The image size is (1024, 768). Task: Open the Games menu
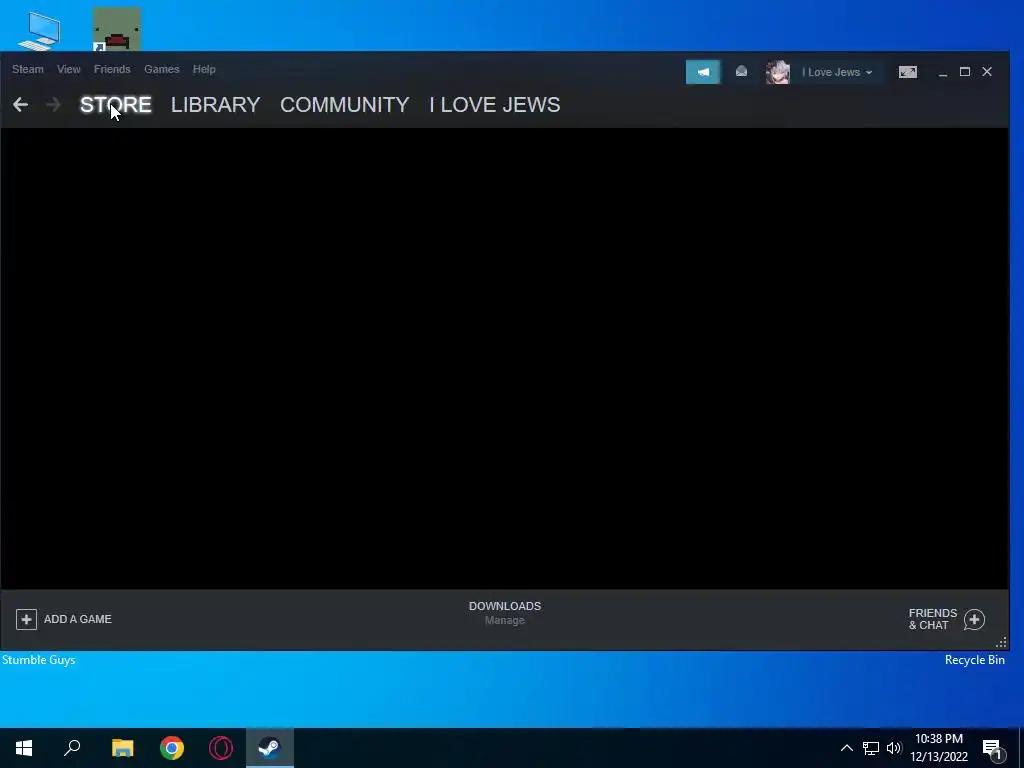[161, 69]
